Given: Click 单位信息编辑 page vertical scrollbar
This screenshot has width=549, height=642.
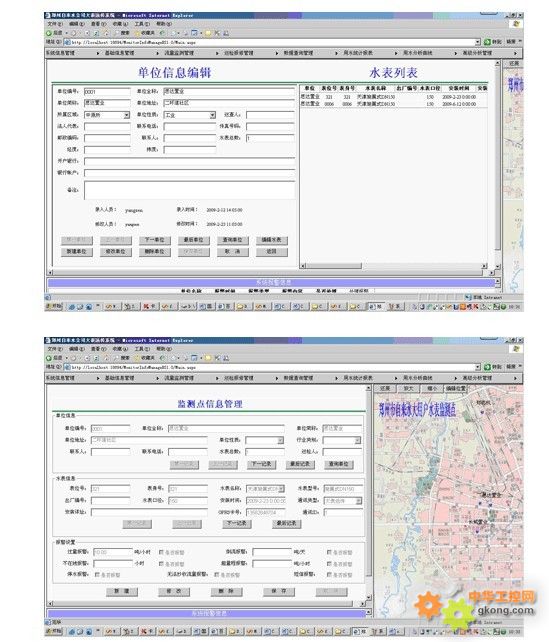Looking at the screenshot, I should (x=498, y=164).
